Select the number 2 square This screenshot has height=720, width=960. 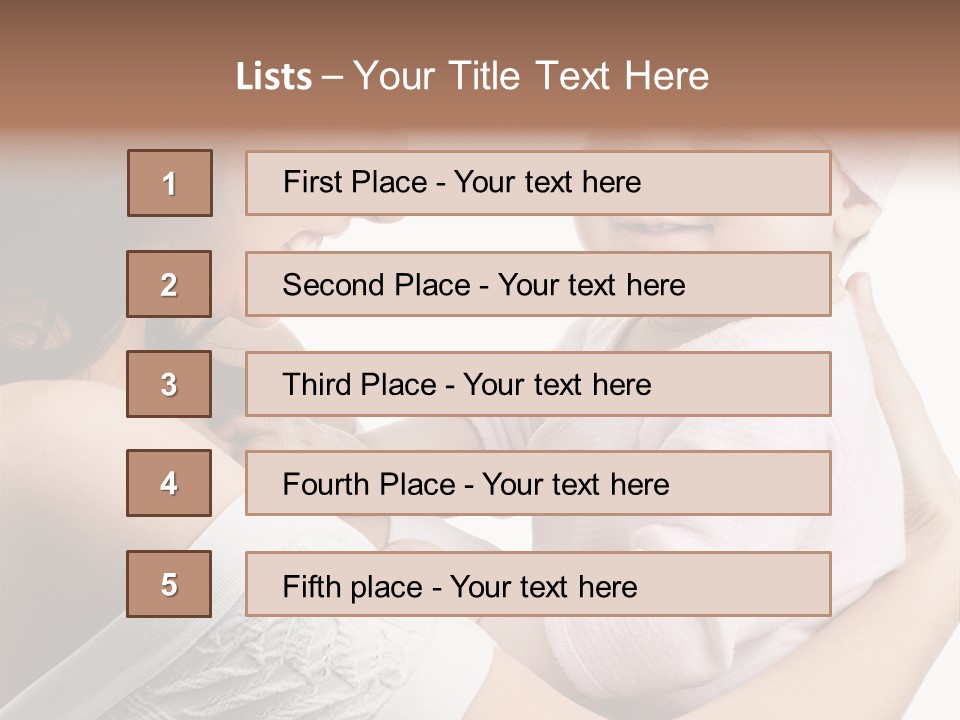pyautogui.click(x=169, y=284)
